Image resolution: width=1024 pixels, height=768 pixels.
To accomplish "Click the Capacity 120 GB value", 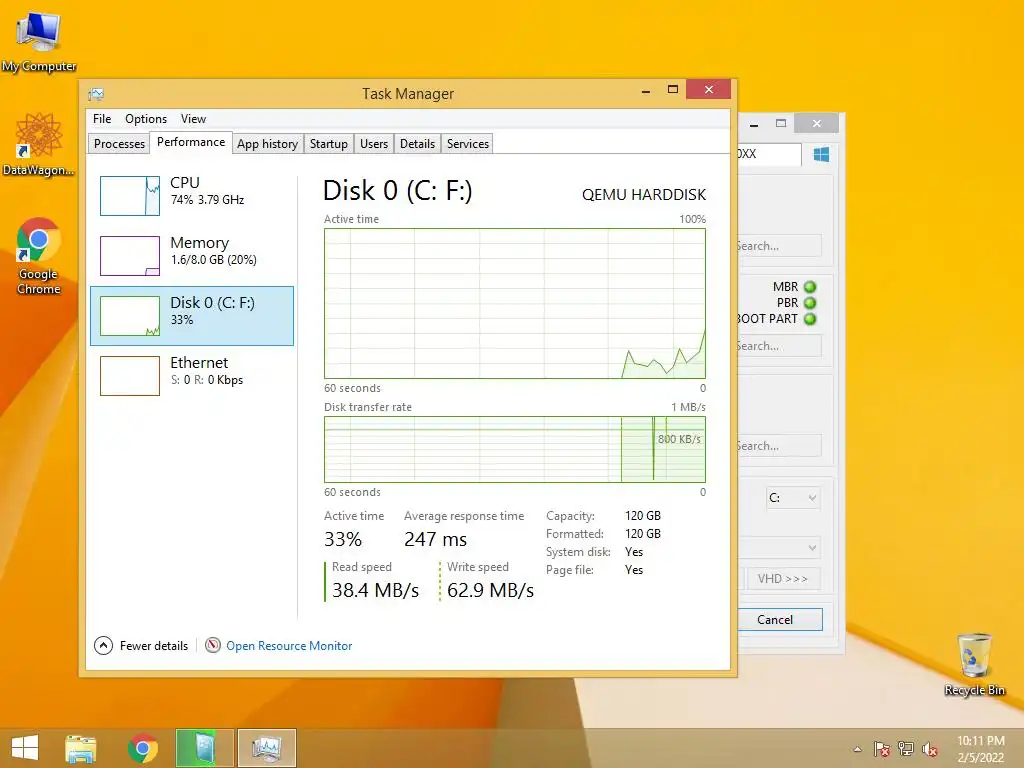I will pos(643,516).
